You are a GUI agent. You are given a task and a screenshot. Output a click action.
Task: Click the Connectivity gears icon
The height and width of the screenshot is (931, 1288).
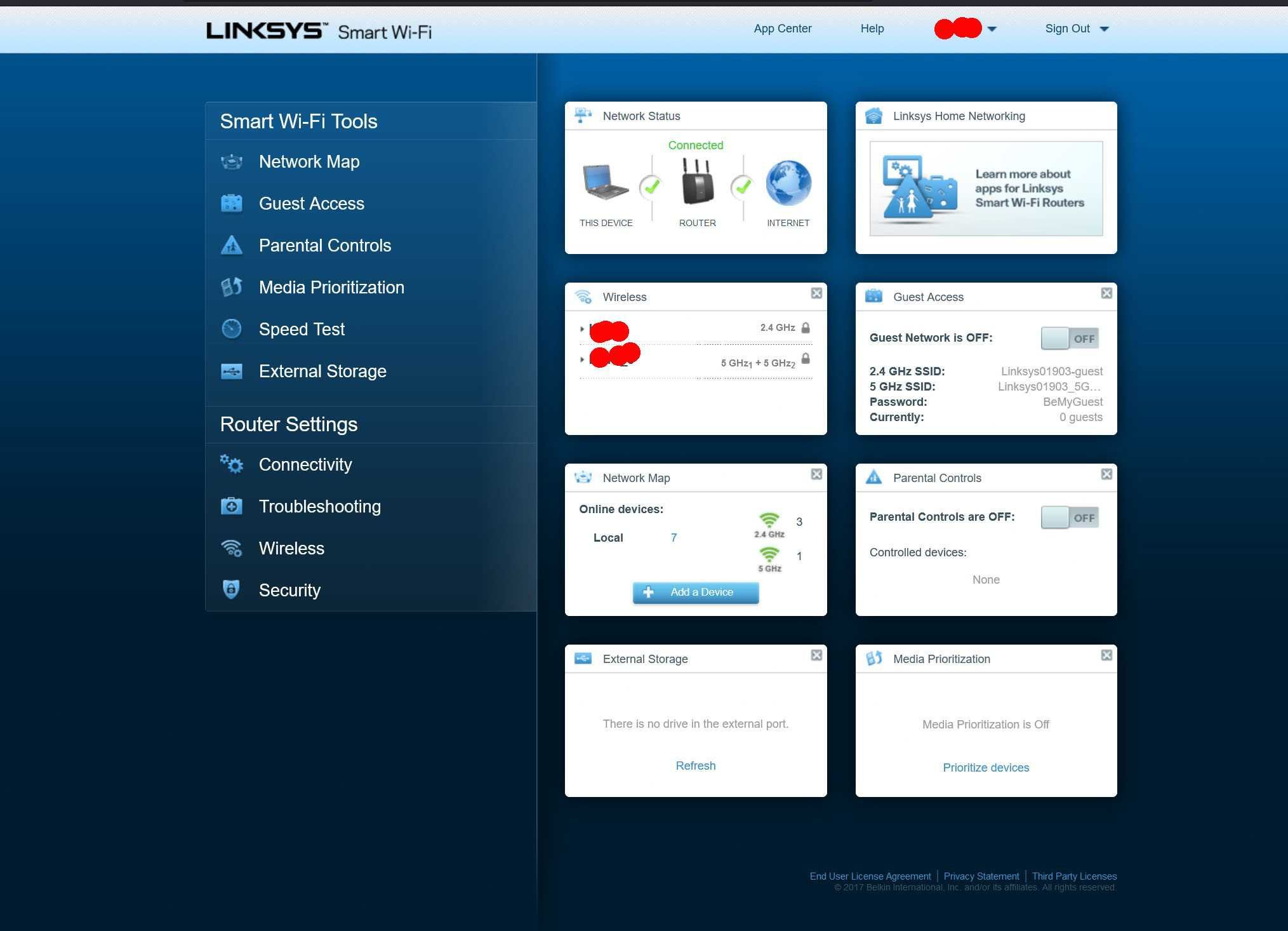(232, 464)
